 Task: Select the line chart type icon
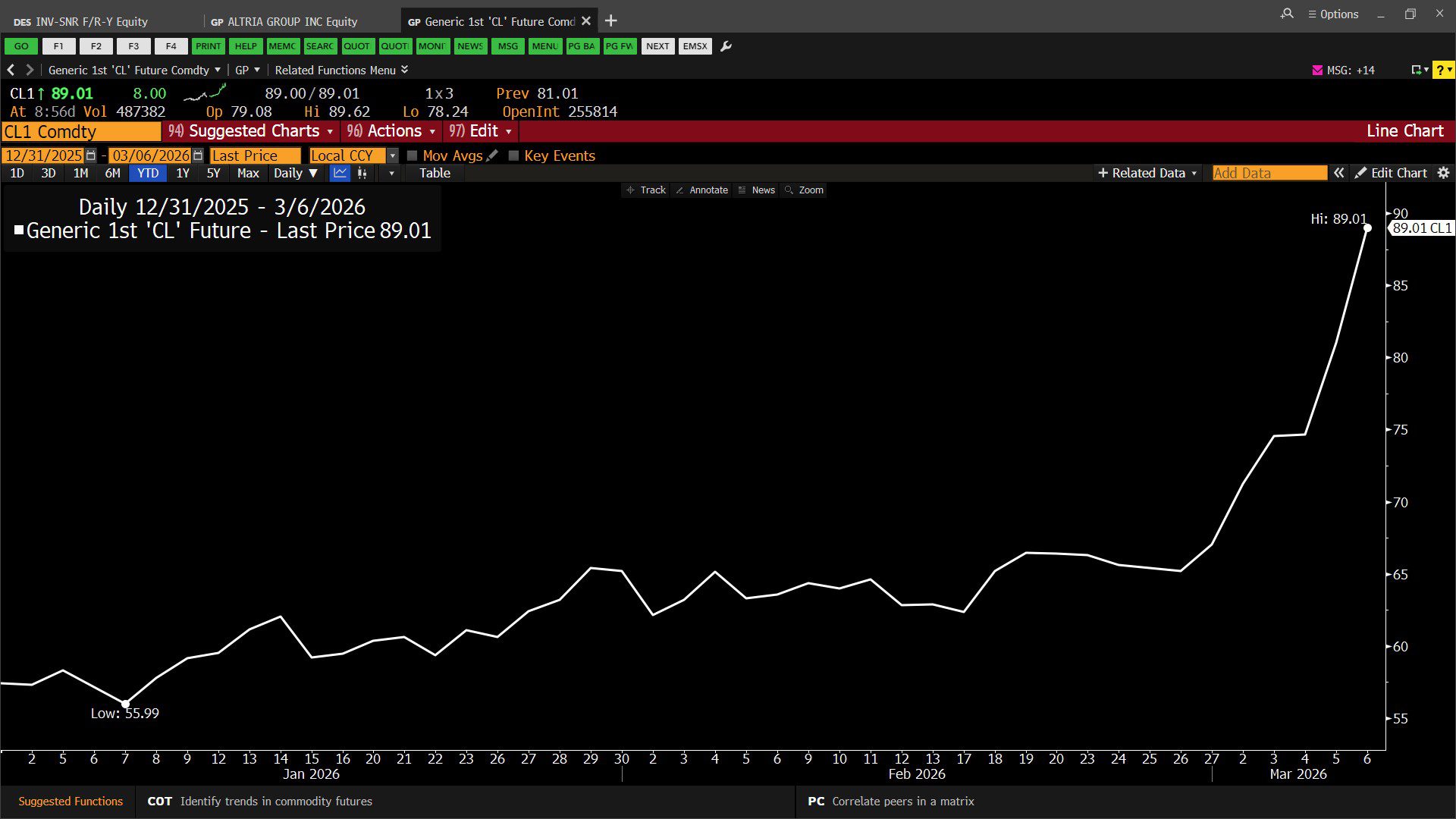click(x=340, y=173)
